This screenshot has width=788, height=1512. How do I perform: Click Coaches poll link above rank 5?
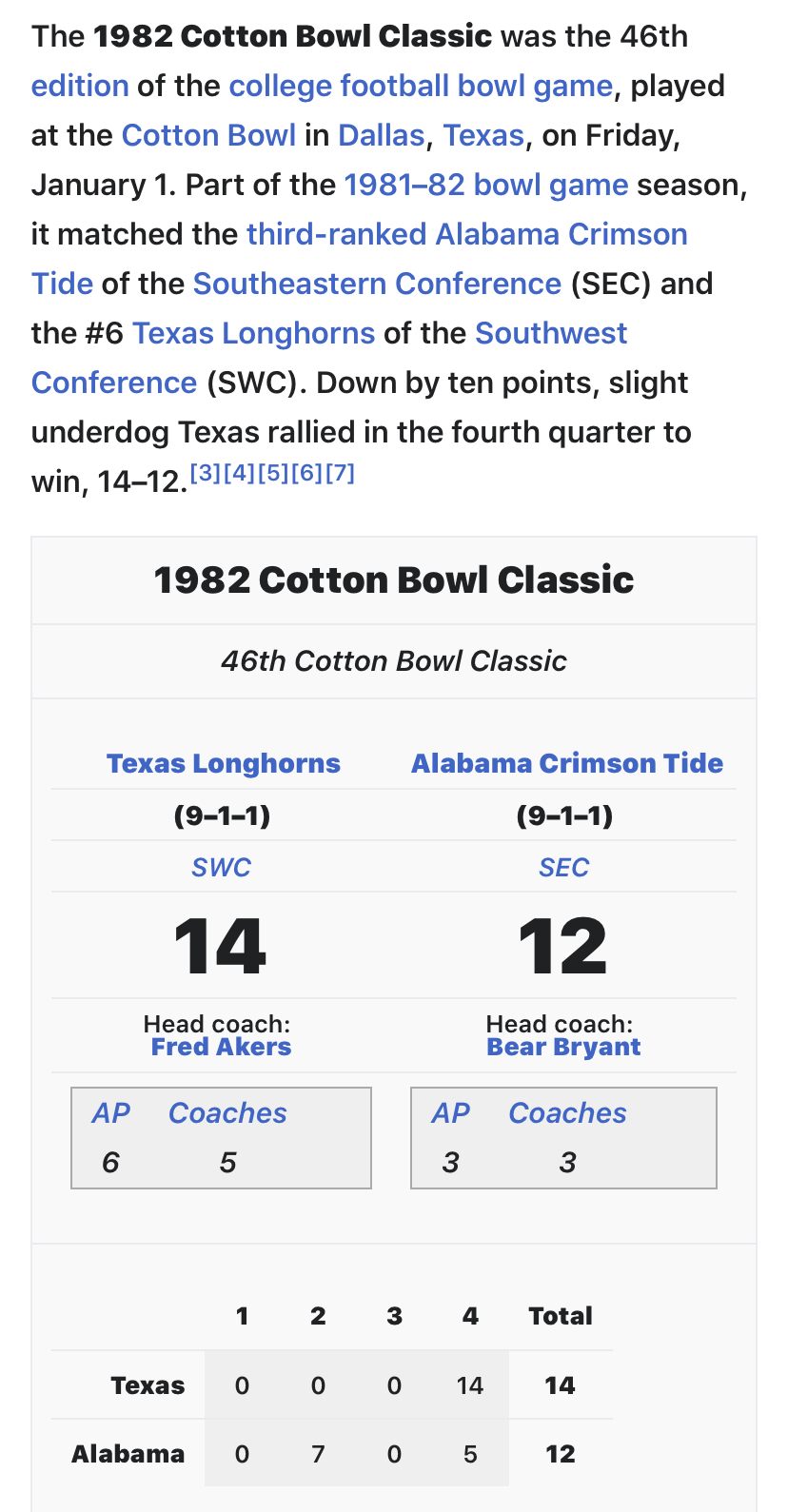(227, 1113)
